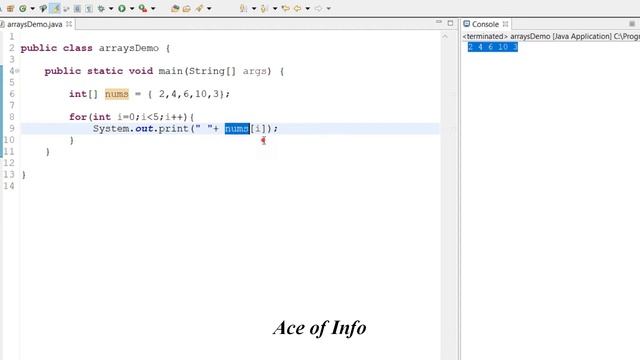The height and width of the screenshot is (360, 640).
Task: Click the print method call on line 9
Action: (174, 129)
